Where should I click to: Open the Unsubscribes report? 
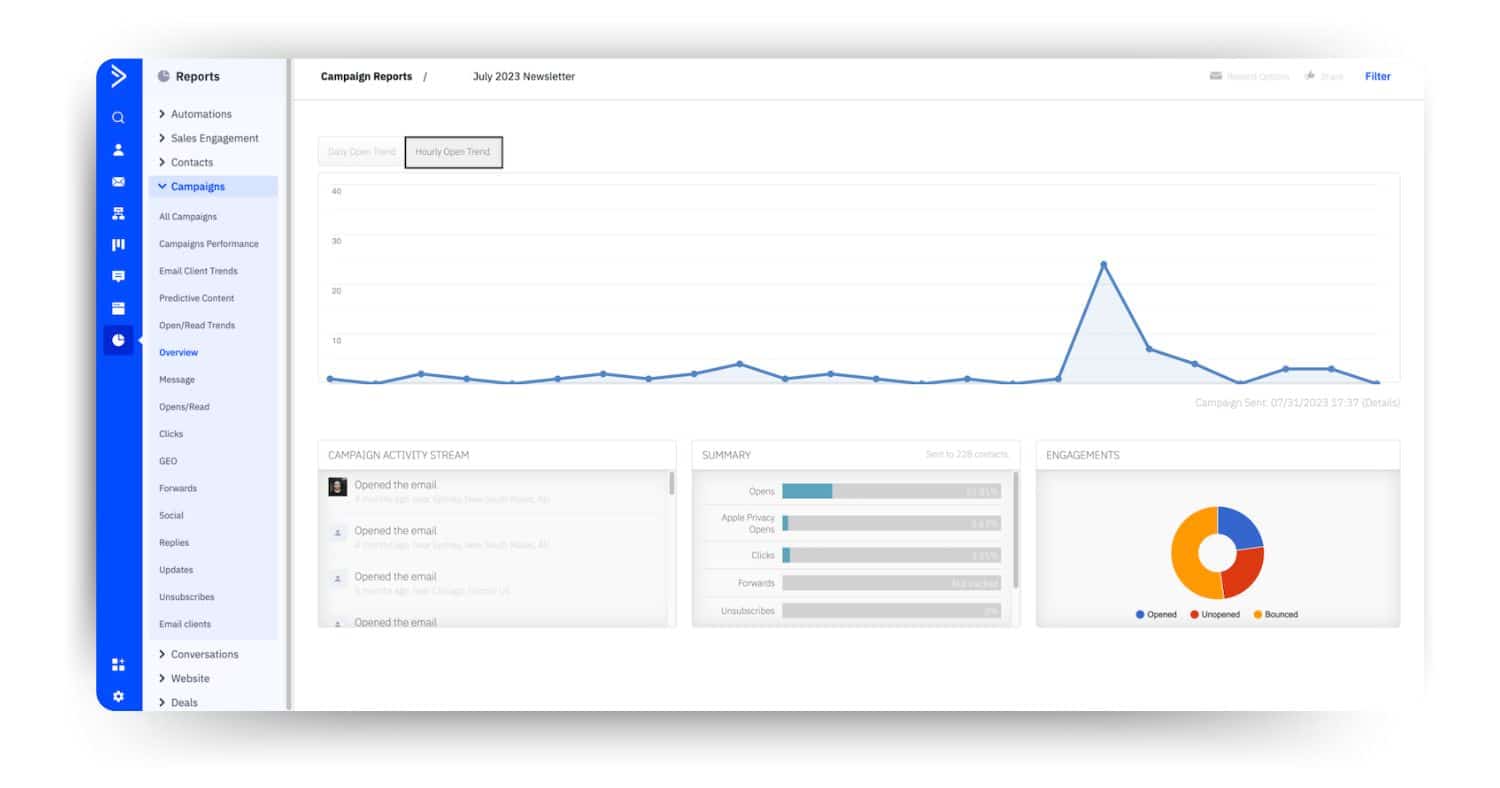(x=187, y=597)
